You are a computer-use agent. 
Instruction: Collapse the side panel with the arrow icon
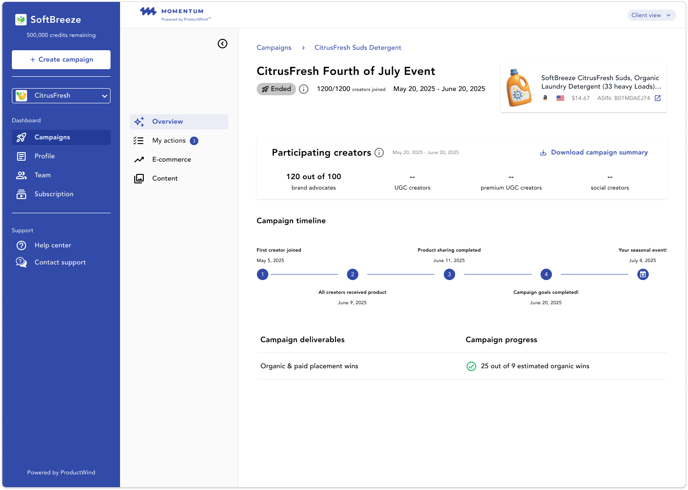click(x=222, y=43)
